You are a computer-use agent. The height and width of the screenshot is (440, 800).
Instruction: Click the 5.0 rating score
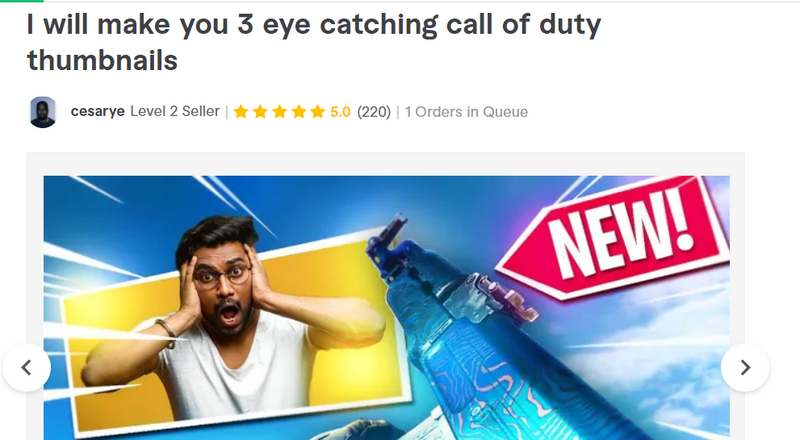340,112
